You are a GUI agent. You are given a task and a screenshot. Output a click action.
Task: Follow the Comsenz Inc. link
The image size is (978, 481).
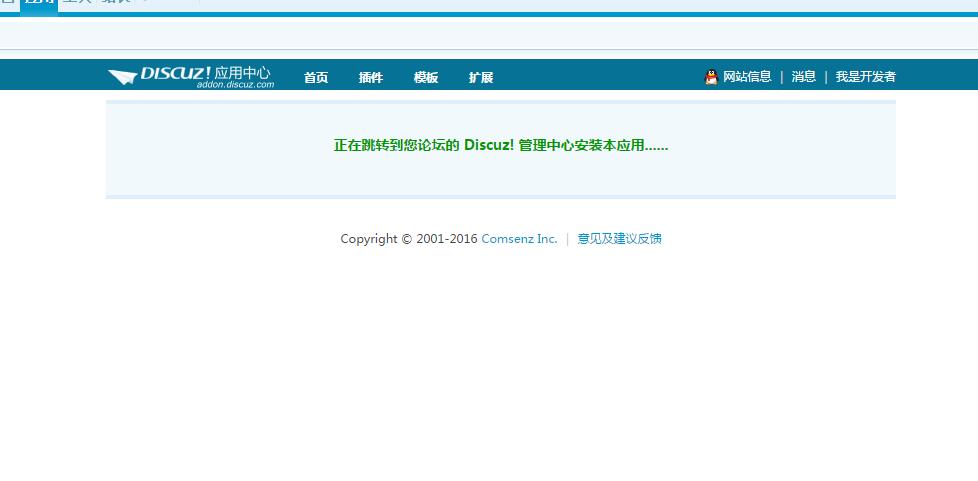coord(519,238)
